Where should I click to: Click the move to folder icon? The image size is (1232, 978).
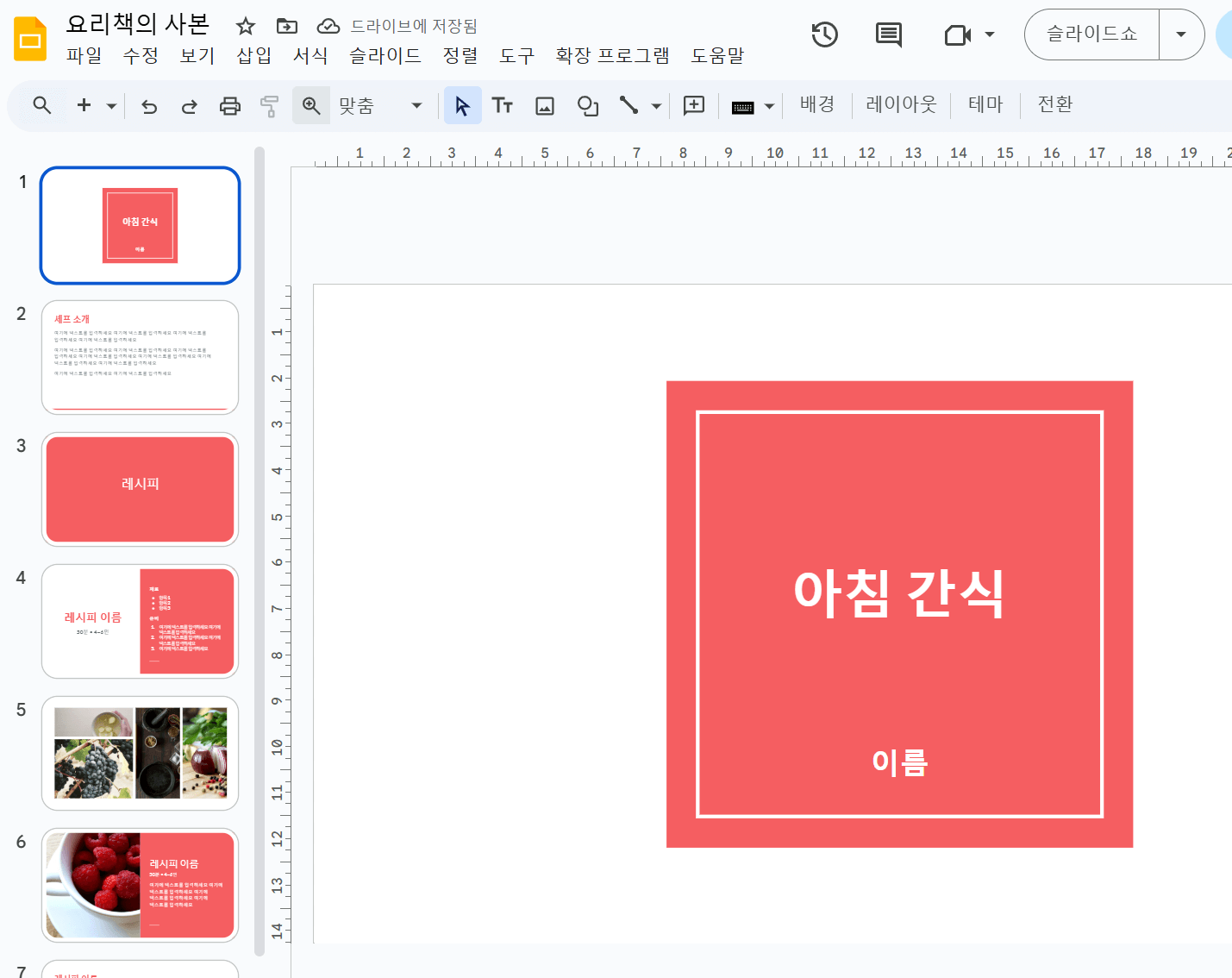(286, 26)
